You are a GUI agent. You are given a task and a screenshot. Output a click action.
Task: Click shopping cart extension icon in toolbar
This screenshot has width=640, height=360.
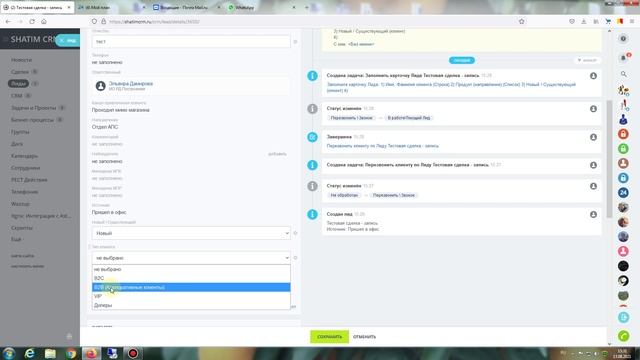pyautogui.click(x=608, y=21)
